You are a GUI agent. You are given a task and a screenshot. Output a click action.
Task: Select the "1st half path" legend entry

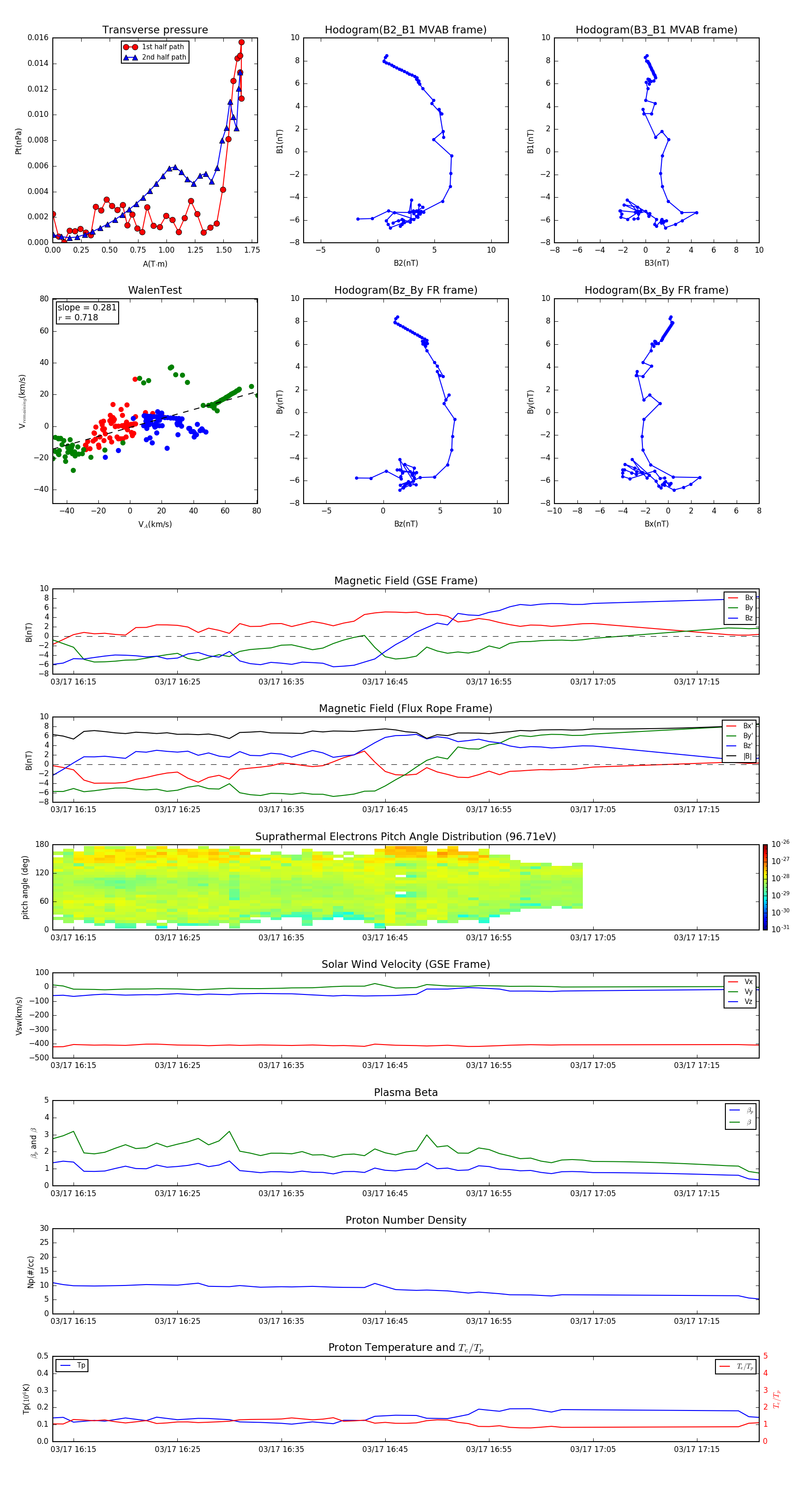(154, 47)
